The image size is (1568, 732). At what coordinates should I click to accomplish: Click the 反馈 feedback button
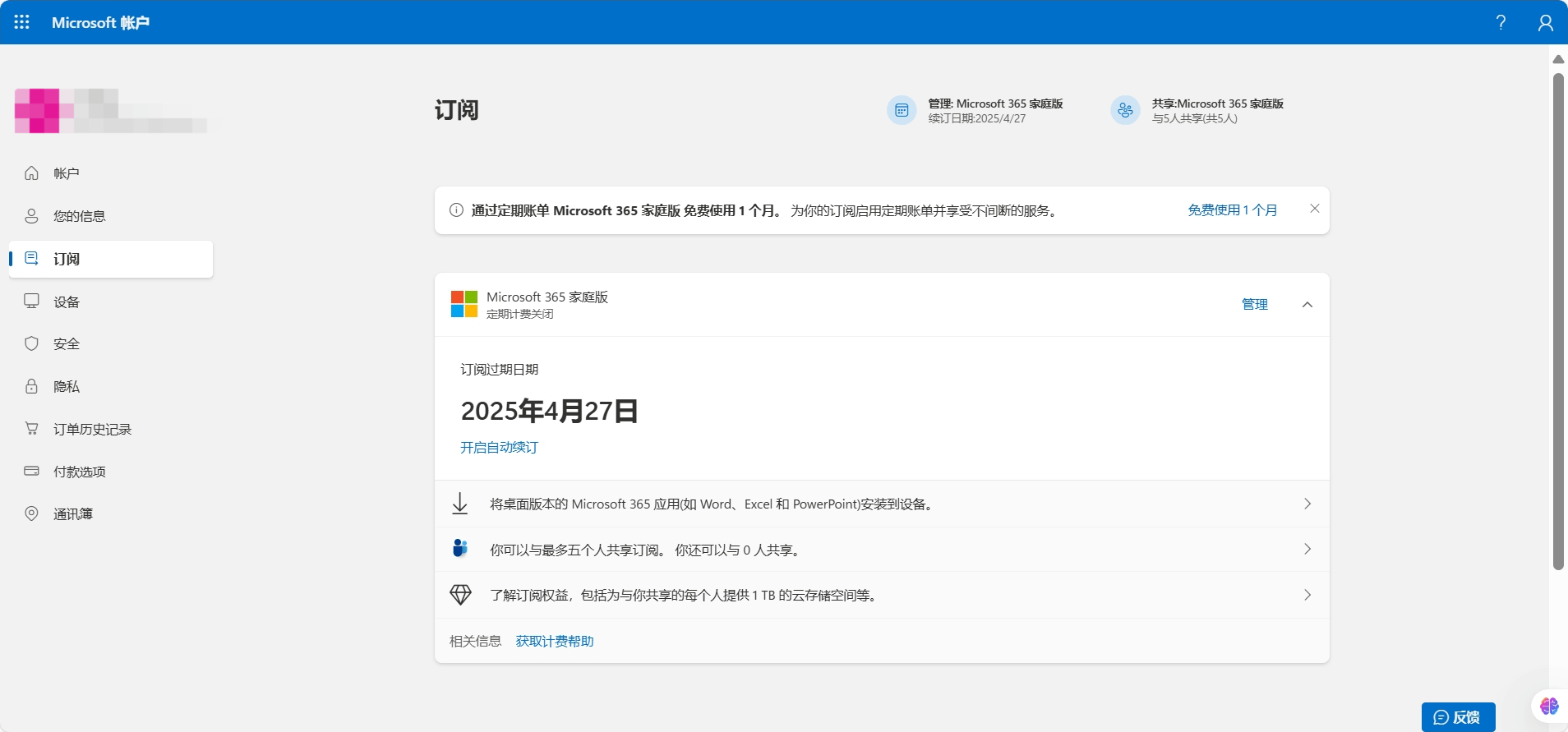(x=1458, y=717)
